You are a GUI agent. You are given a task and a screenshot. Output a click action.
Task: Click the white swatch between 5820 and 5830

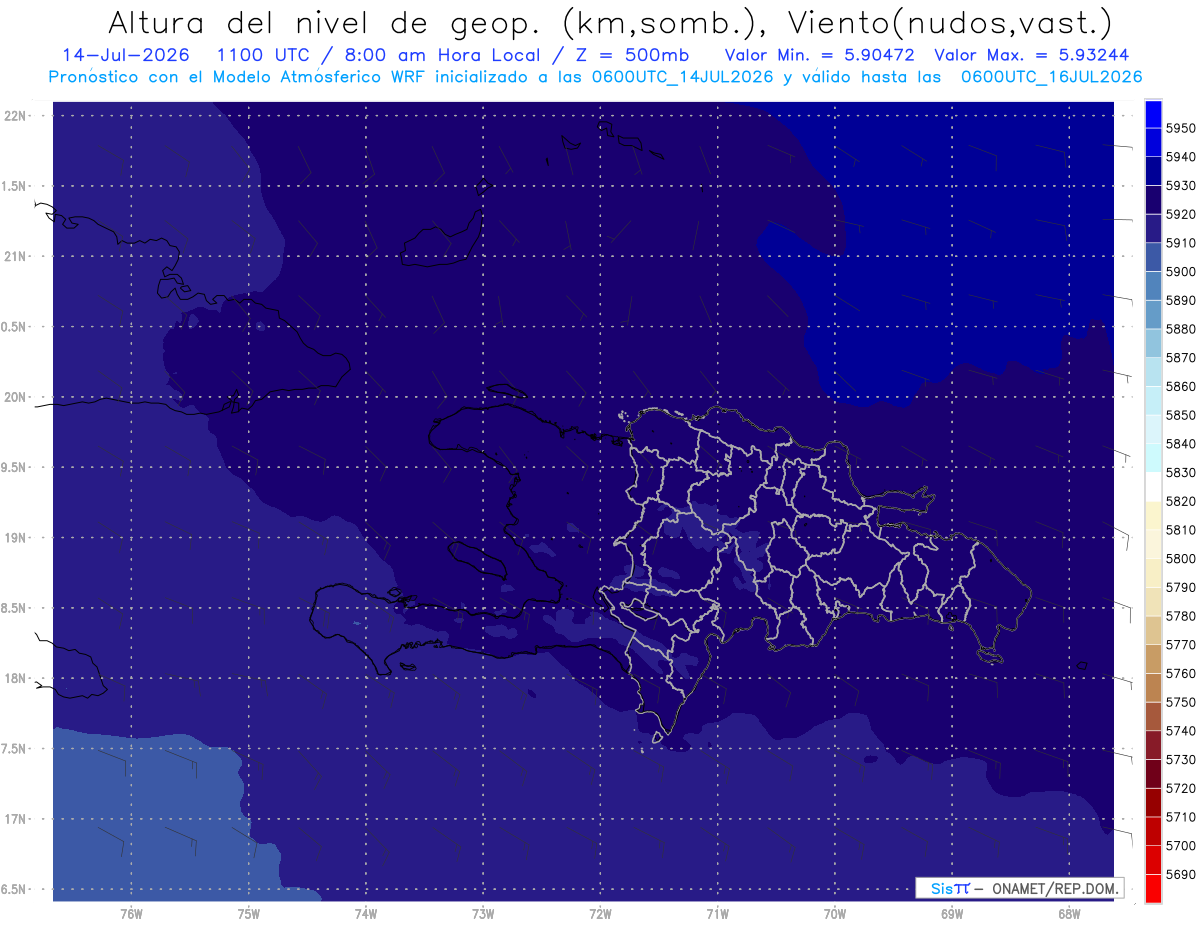click(1152, 486)
